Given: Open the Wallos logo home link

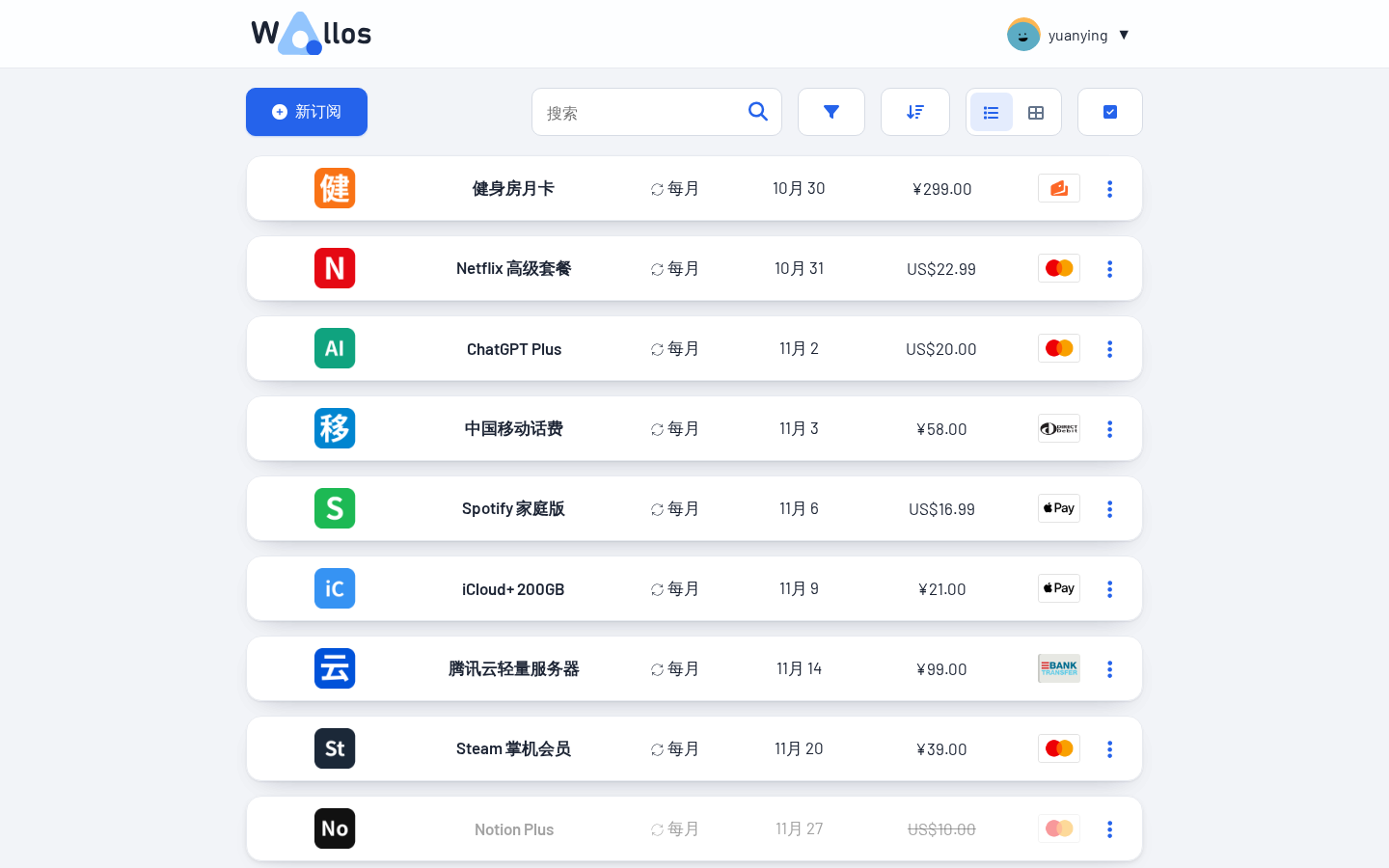Looking at the screenshot, I should 311,34.
